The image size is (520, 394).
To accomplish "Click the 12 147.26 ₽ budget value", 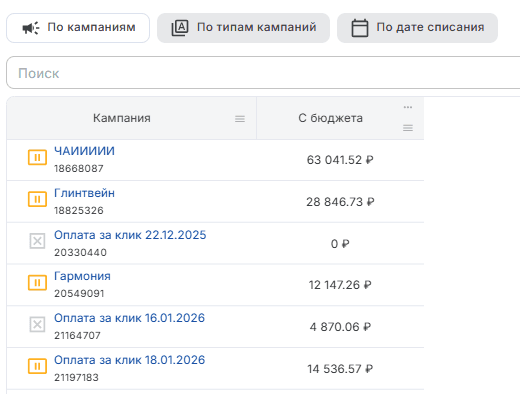I will point(340,285).
